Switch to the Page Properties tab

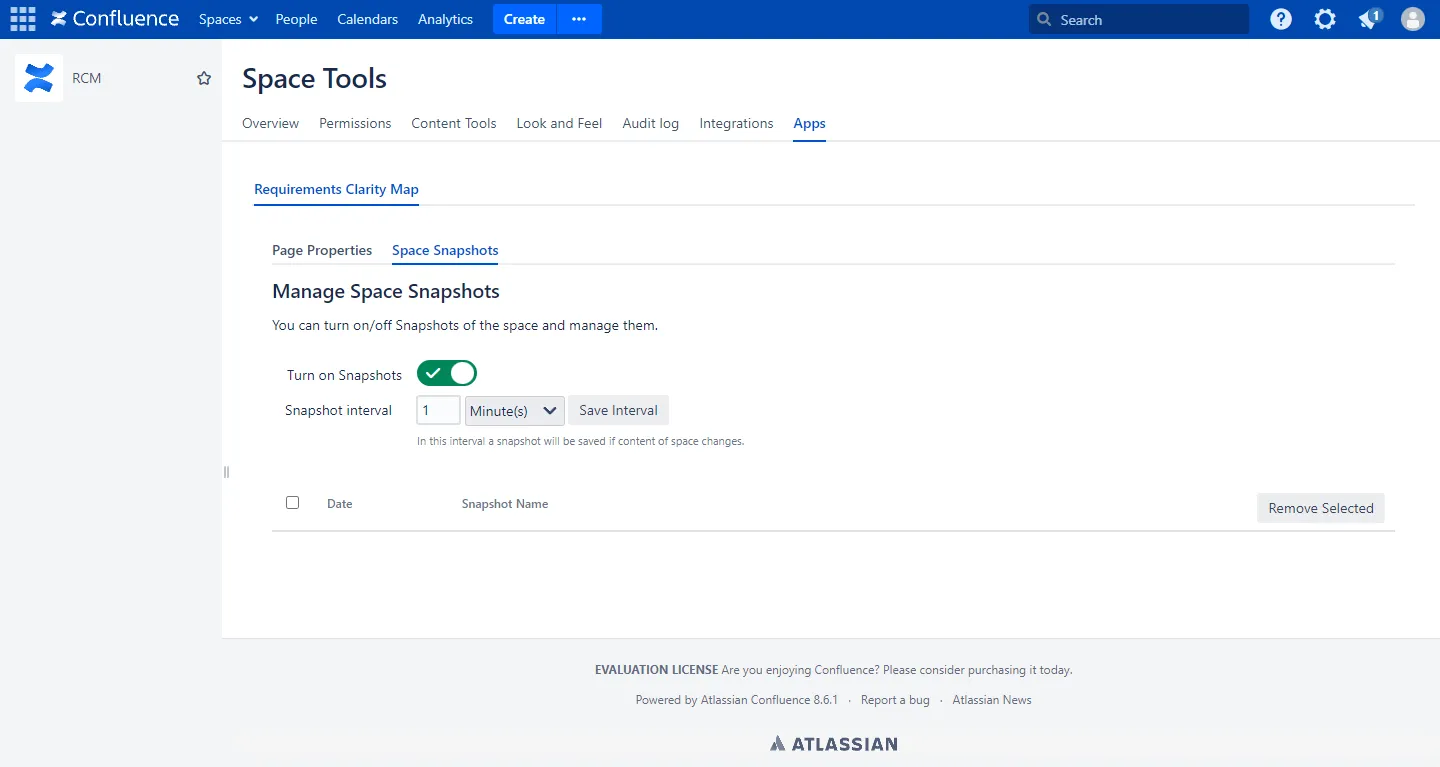[x=322, y=250]
